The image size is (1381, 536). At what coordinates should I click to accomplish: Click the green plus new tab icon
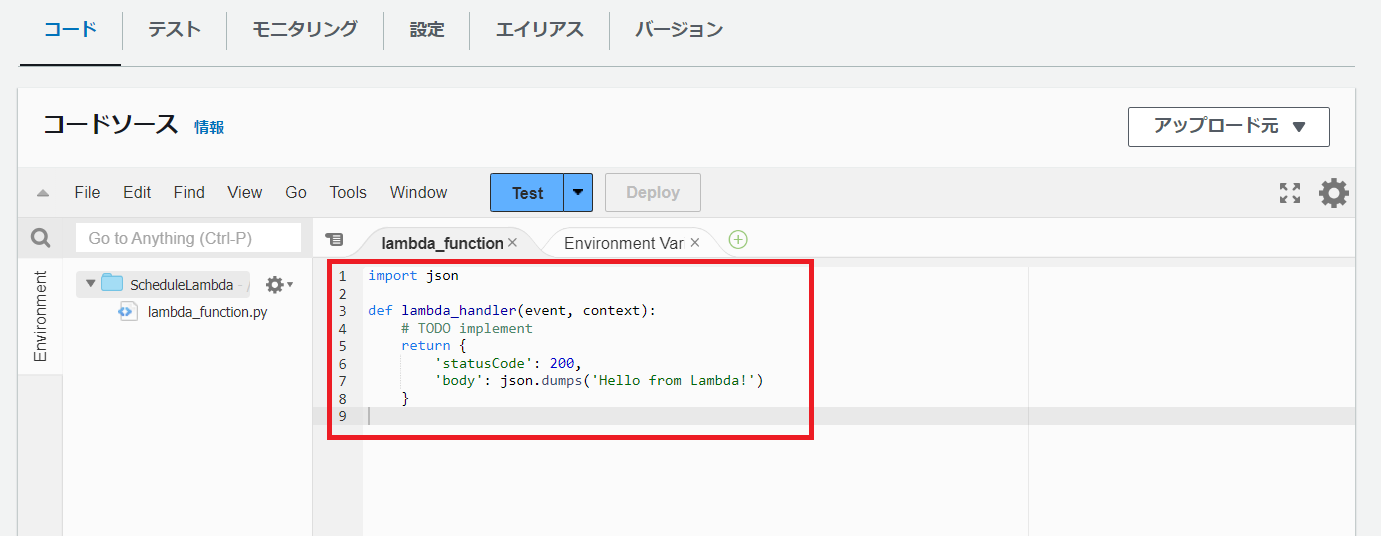coord(738,240)
